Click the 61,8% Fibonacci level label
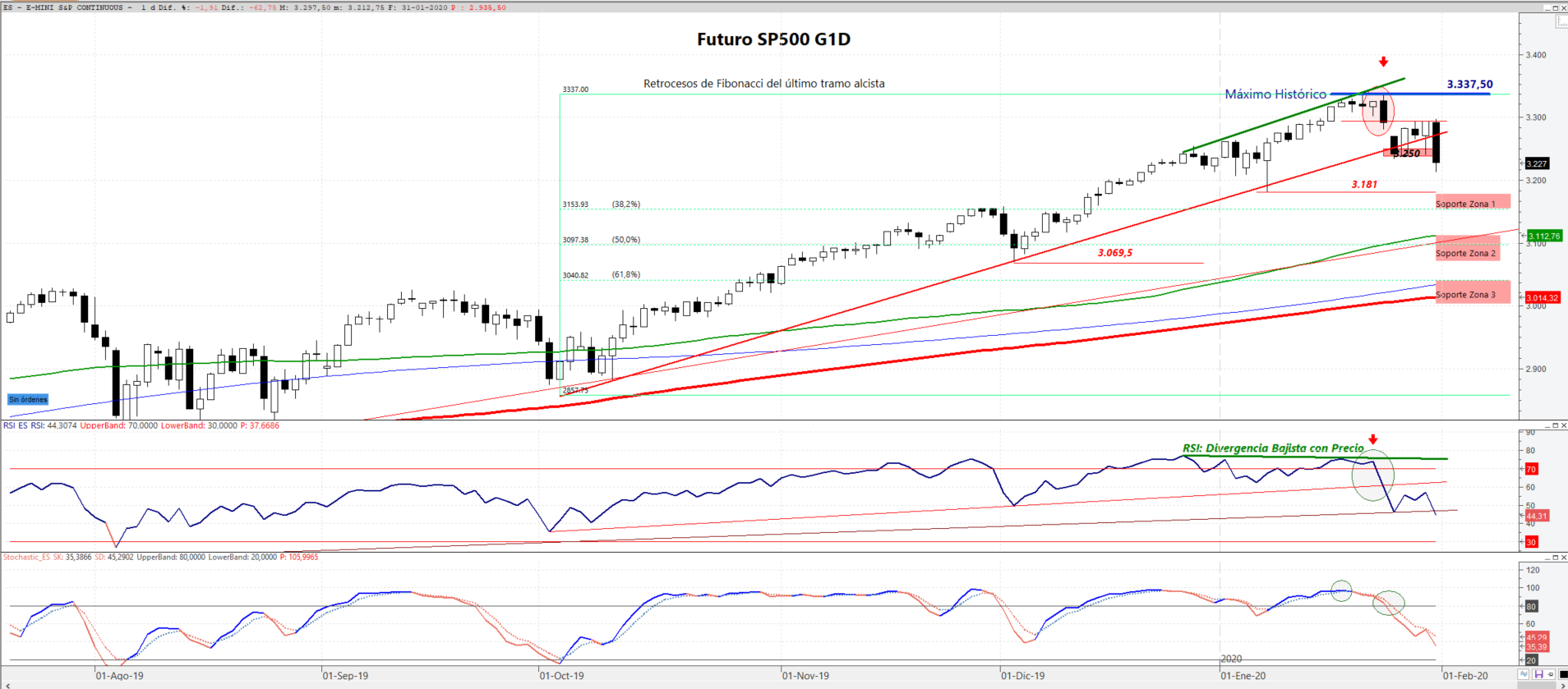This screenshot has height=689, width=1568. [x=626, y=275]
